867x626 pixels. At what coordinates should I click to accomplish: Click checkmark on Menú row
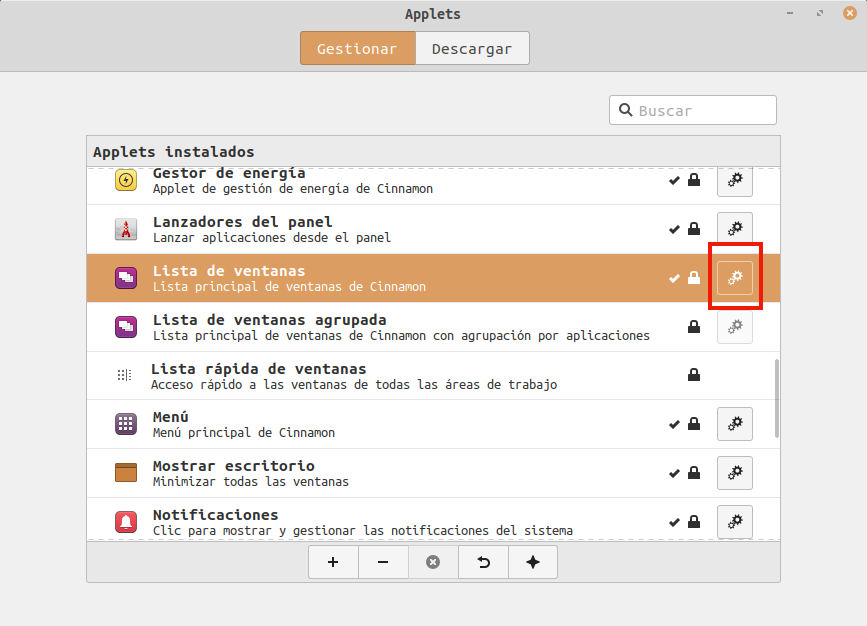(x=674, y=425)
